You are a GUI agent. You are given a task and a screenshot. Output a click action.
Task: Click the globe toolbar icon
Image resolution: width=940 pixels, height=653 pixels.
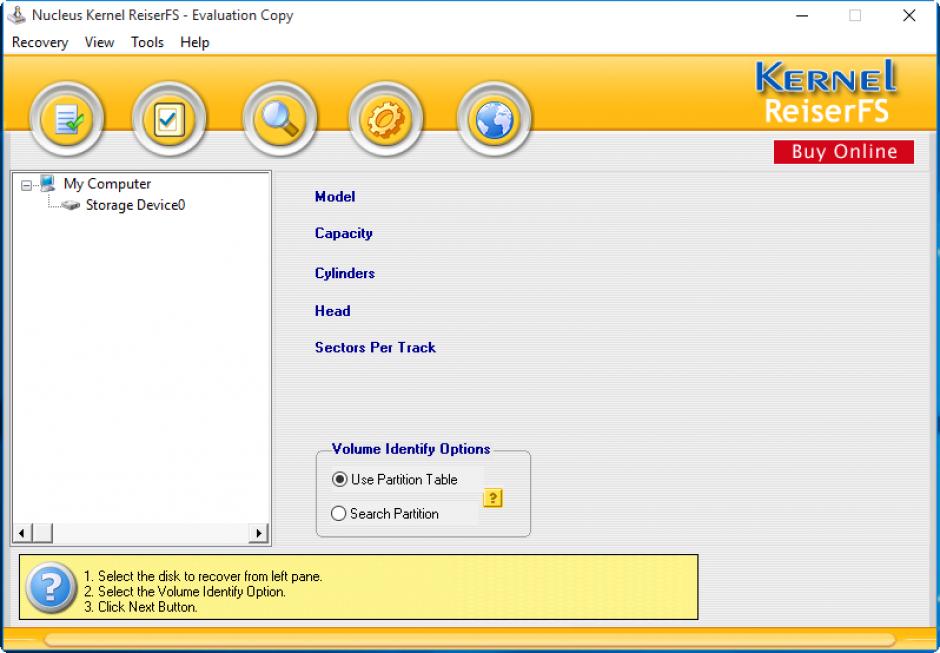click(x=494, y=119)
